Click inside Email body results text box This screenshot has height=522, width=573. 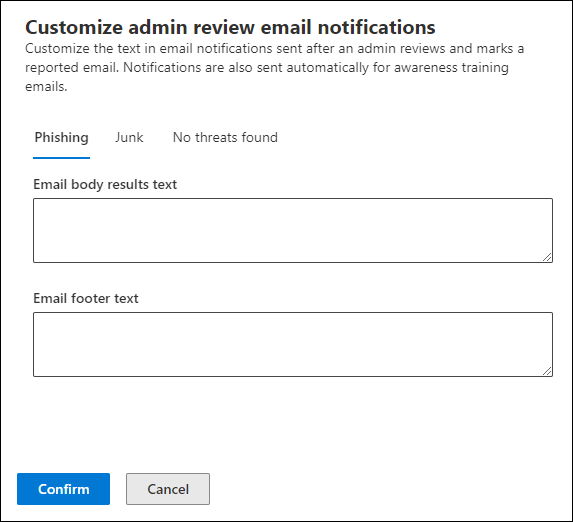coord(293,230)
